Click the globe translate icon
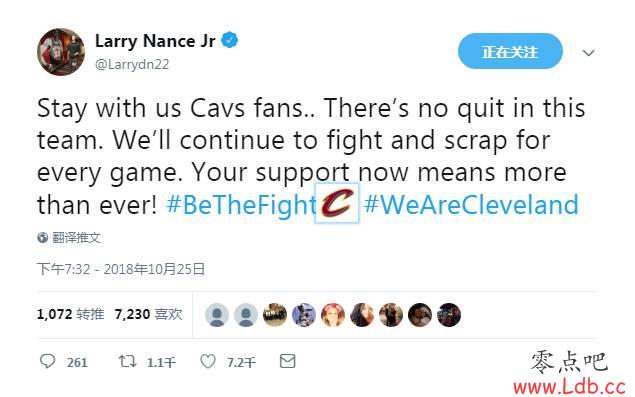This screenshot has width=635, height=397. (x=43, y=238)
